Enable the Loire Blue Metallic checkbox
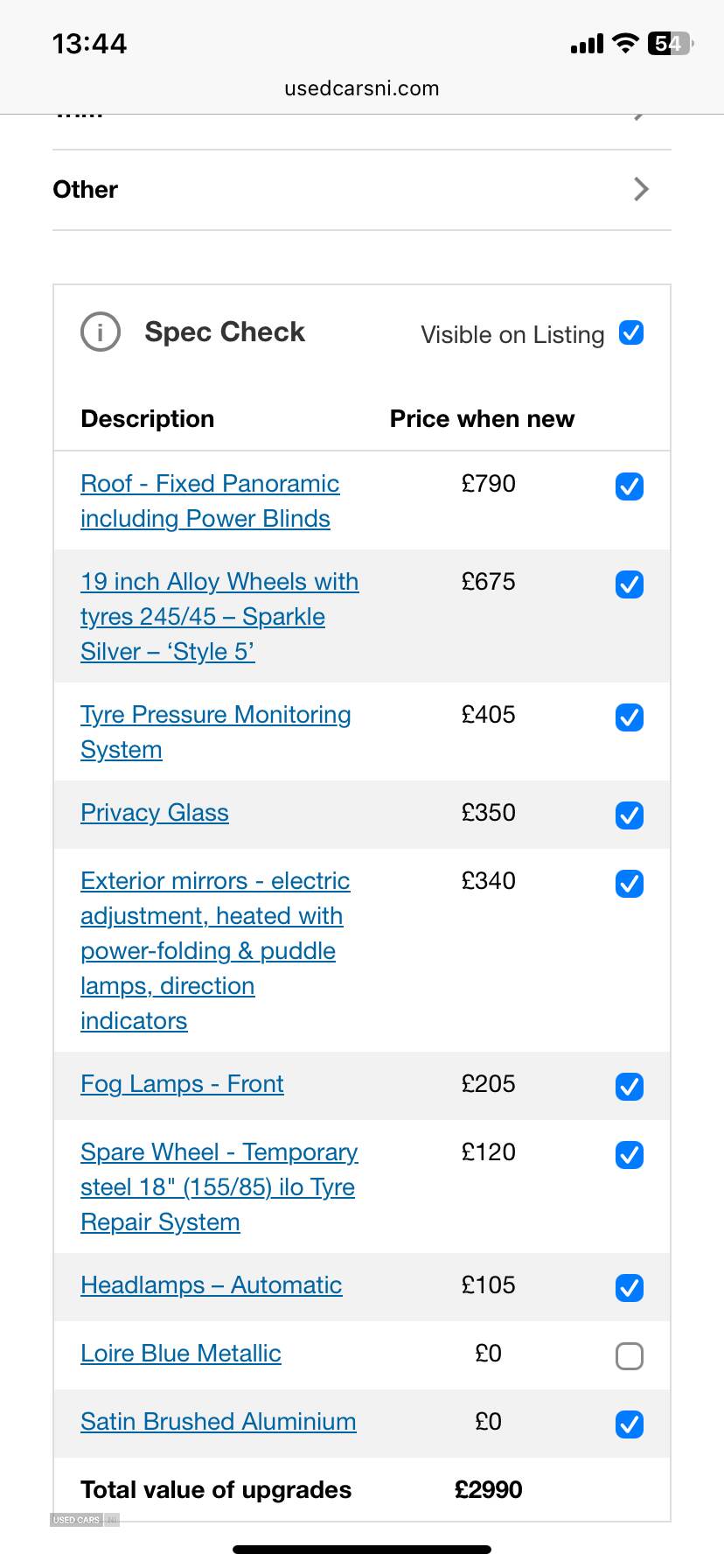This screenshot has height=1568, width=724. (630, 1356)
